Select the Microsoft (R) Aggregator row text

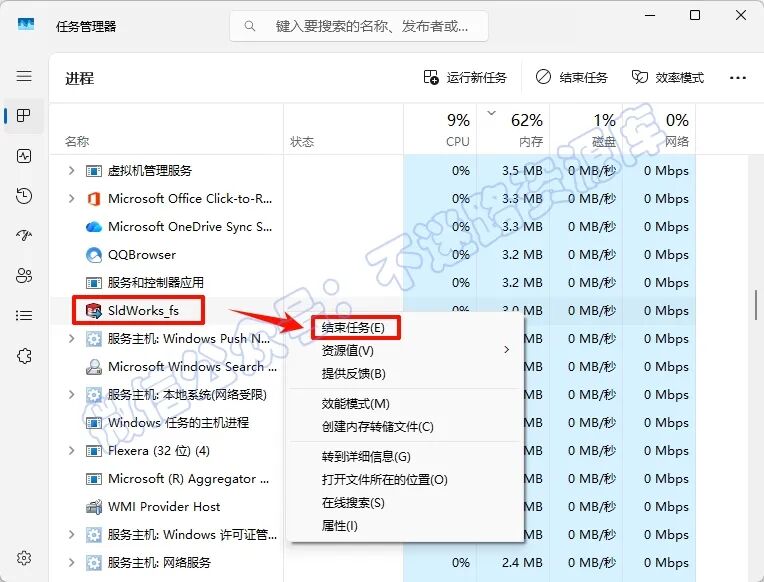pos(189,479)
